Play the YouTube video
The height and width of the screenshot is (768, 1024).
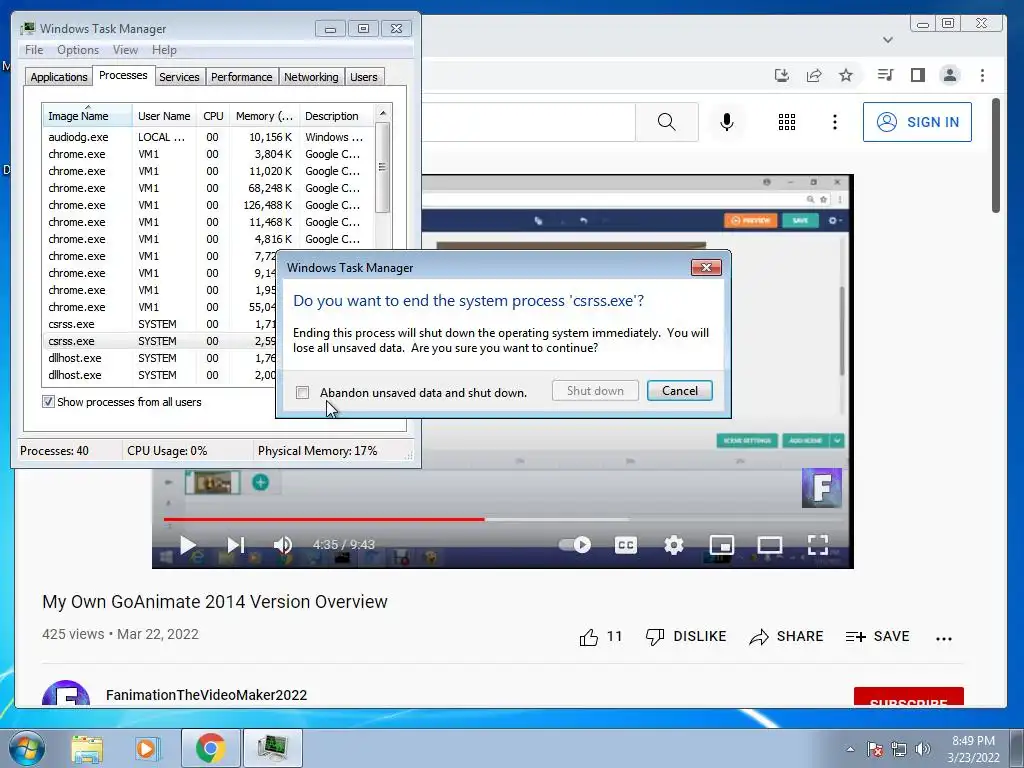[187, 545]
